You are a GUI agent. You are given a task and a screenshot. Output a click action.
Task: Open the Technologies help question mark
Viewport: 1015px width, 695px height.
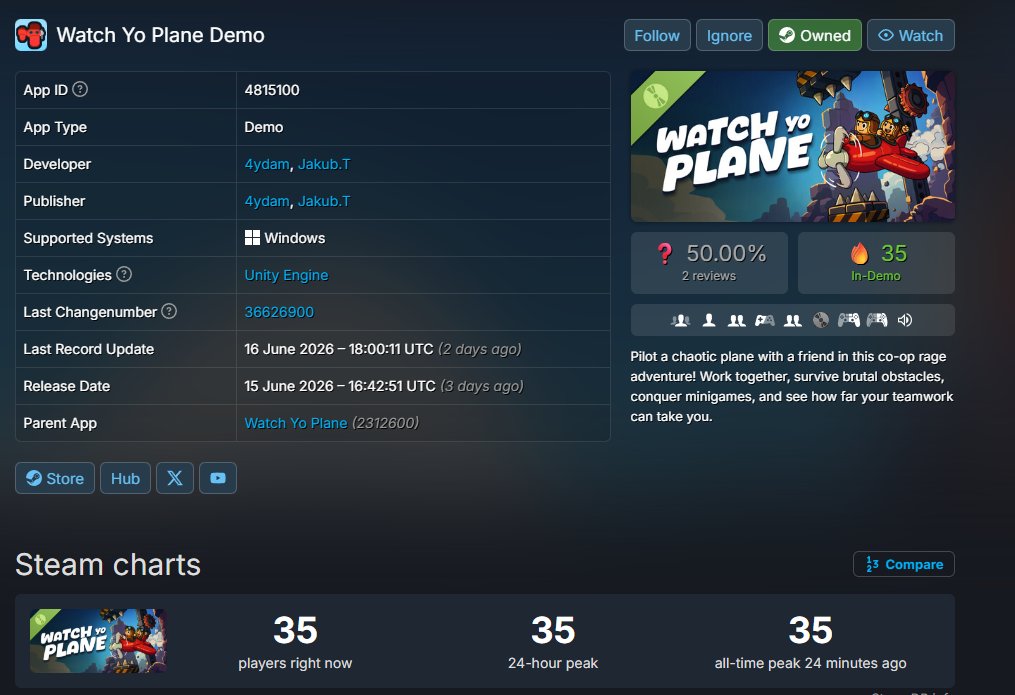pyautogui.click(x=124, y=274)
